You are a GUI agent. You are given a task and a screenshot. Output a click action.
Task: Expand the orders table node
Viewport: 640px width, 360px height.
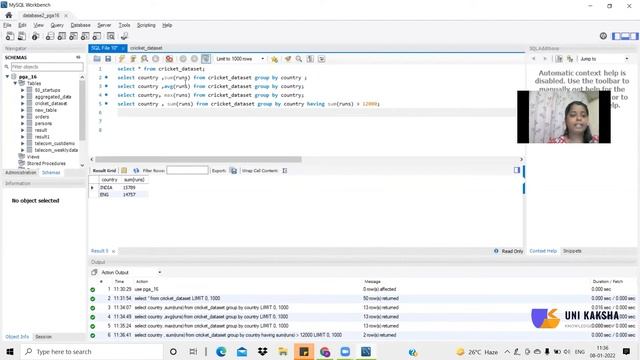click(x=22, y=117)
